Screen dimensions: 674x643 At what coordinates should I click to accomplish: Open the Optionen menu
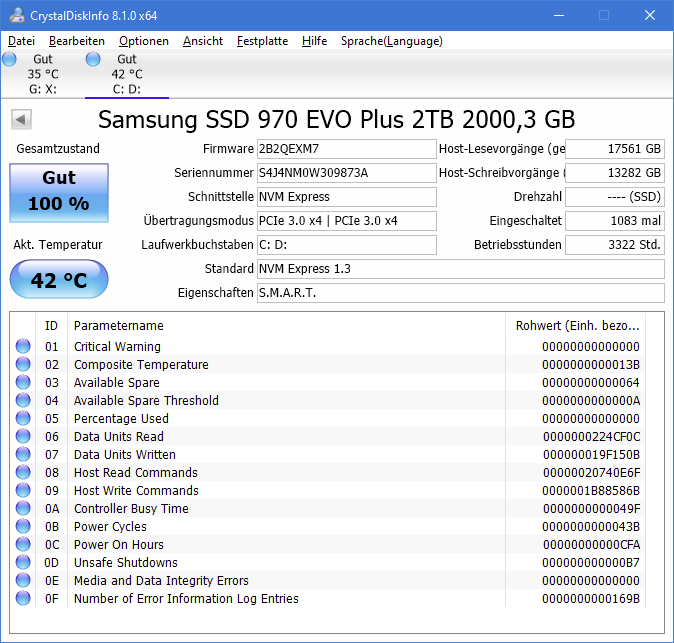pos(144,41)
